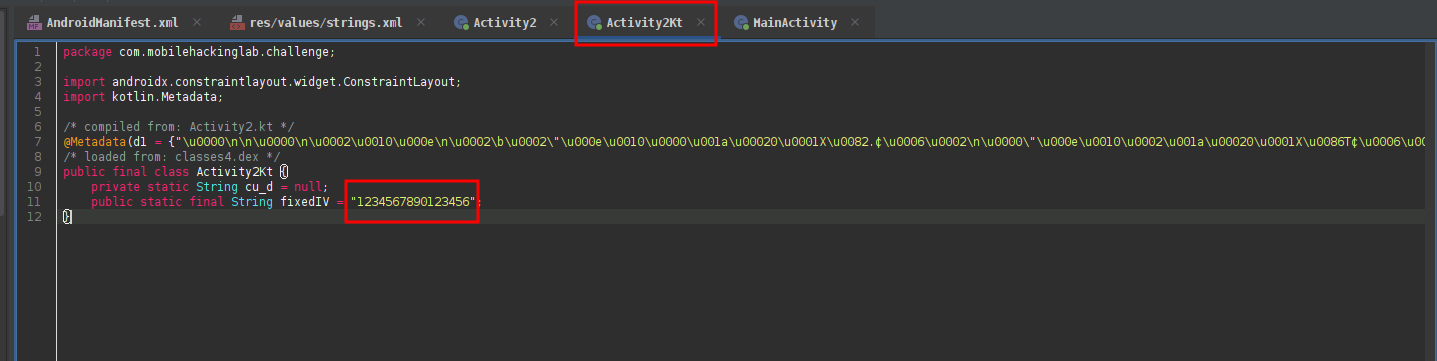1437x361 pixels.
Task: Switch to the Activity2 tab
Action: click(505, 22)
